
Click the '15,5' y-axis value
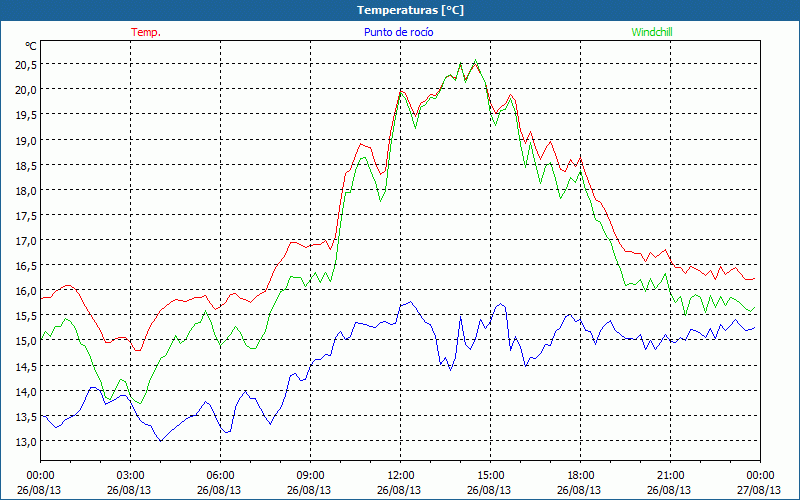click(x=27, y=316)
